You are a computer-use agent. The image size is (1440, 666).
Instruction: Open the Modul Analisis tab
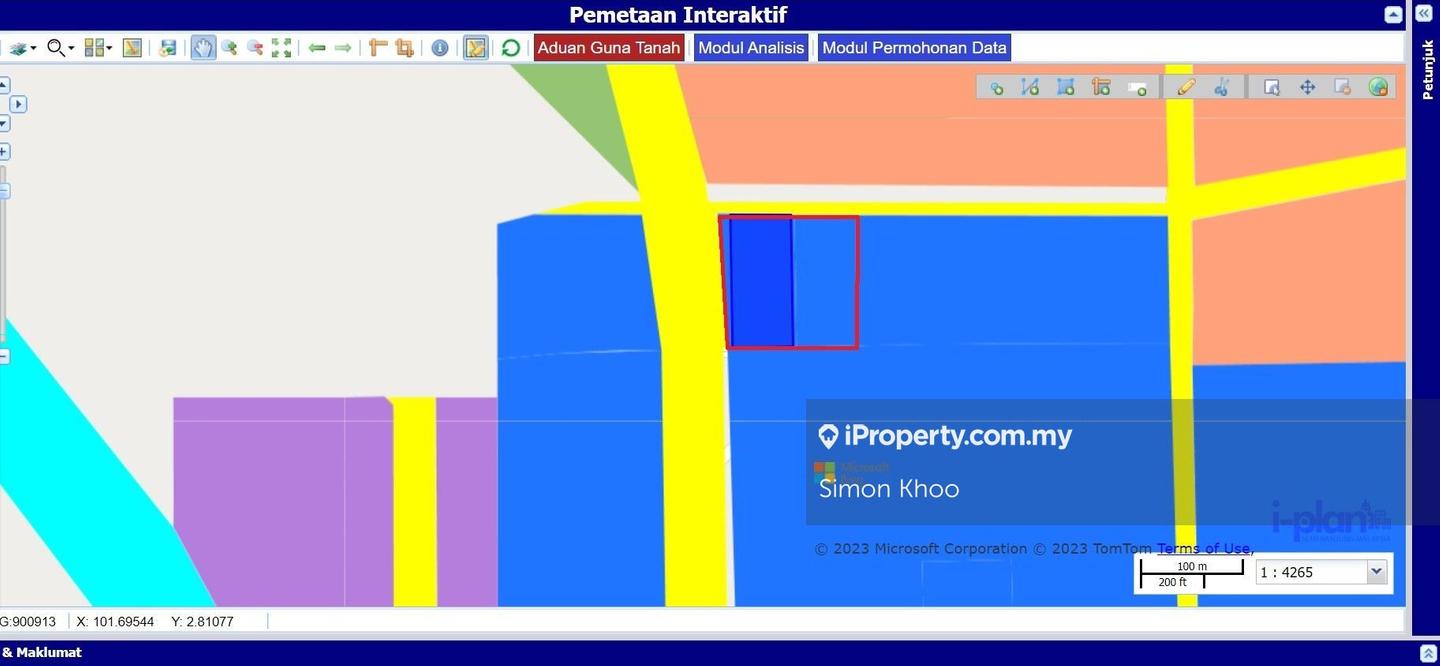(751, 48)
